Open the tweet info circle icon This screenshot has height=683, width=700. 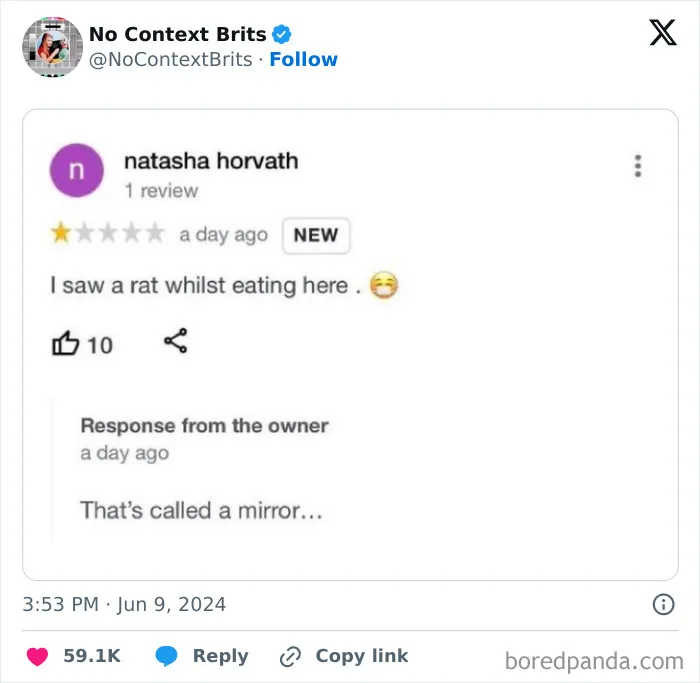coord(663,604)
